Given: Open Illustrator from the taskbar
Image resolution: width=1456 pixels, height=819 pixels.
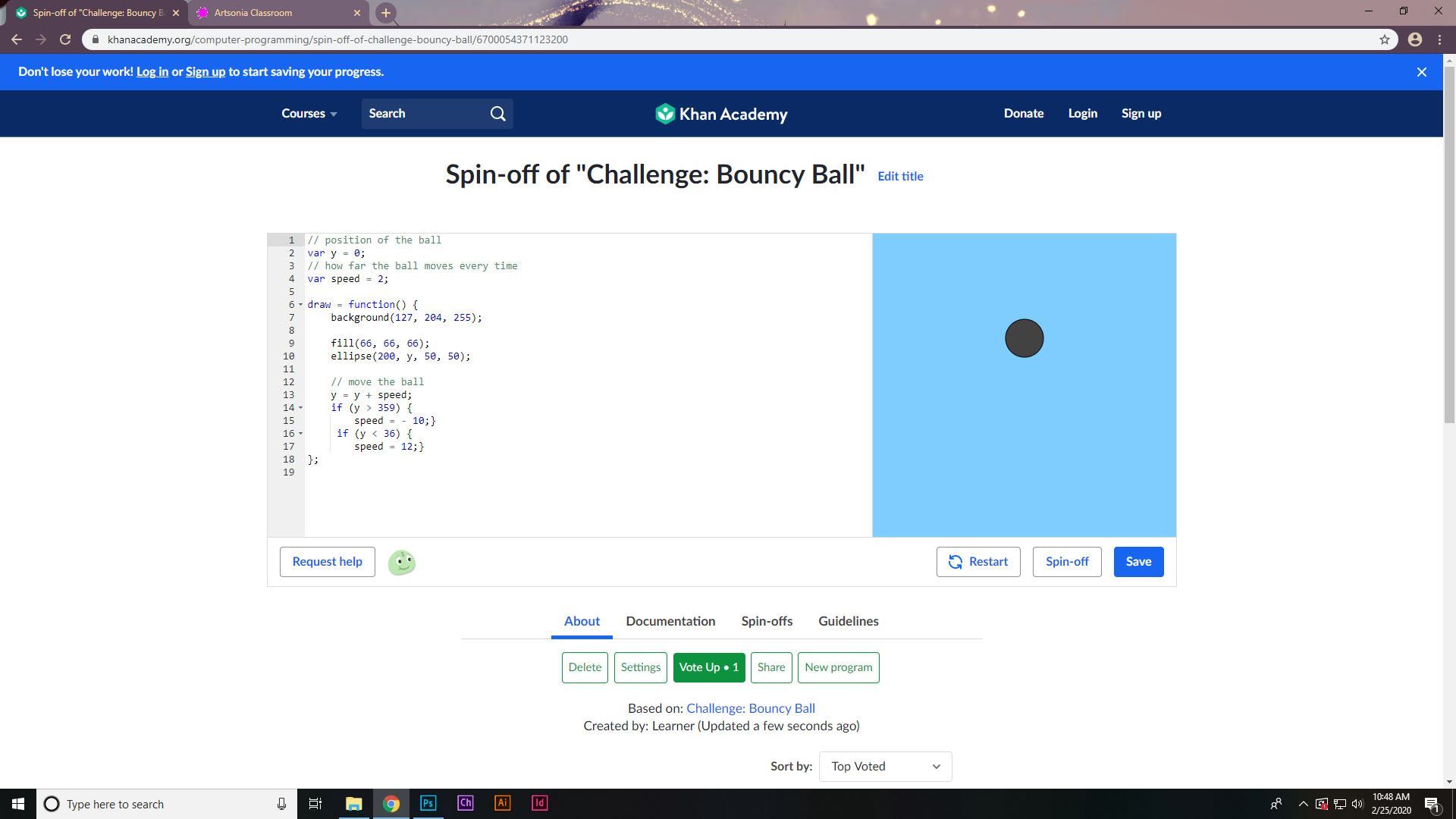Looking at the screenshot, I should coord(502,803).
